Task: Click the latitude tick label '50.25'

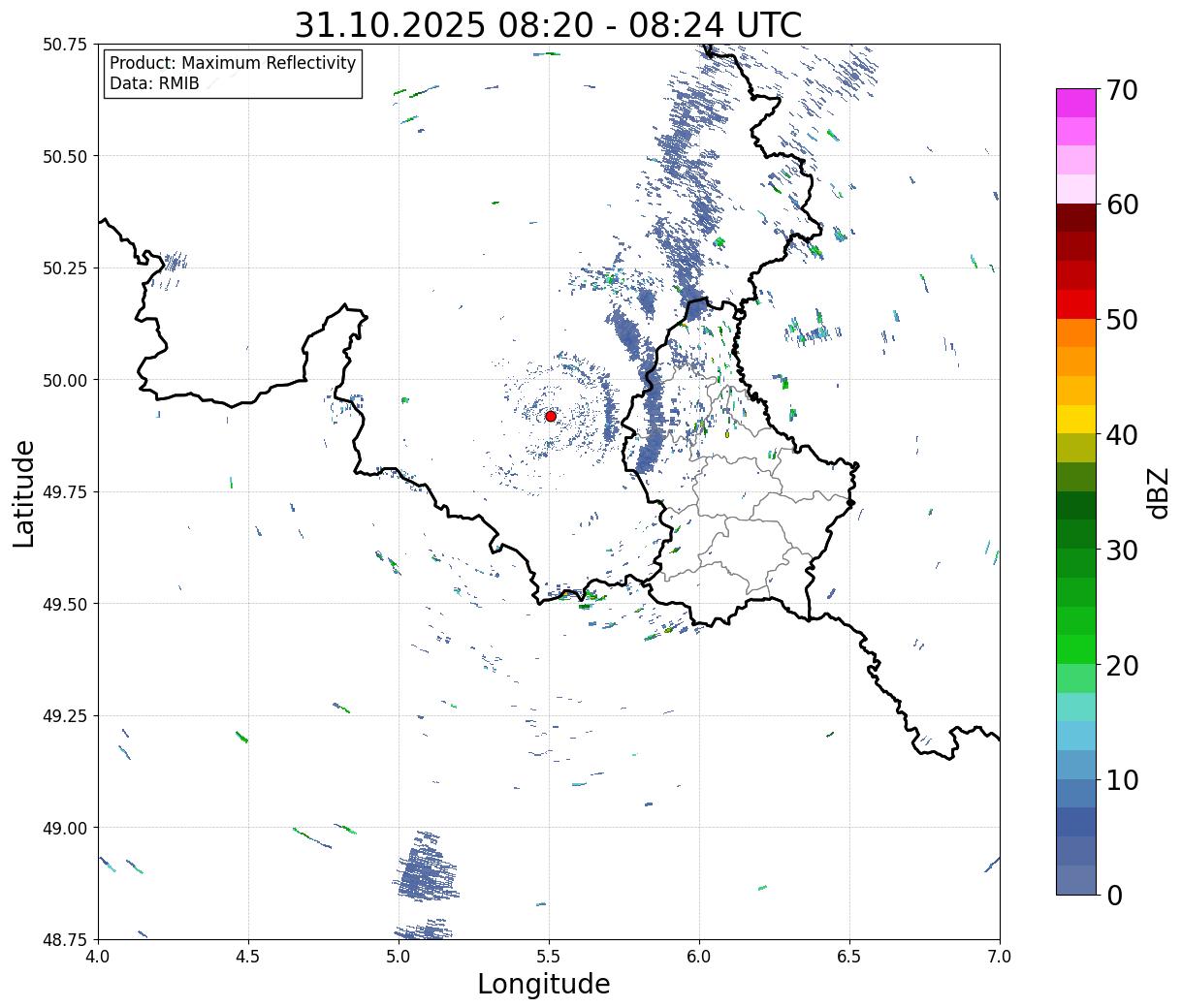Action: pyautogui.click(x=64, y=268)
